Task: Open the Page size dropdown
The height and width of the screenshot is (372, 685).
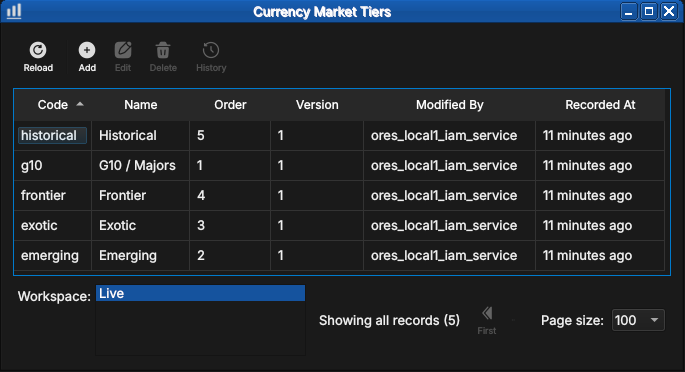Action: 638,320
